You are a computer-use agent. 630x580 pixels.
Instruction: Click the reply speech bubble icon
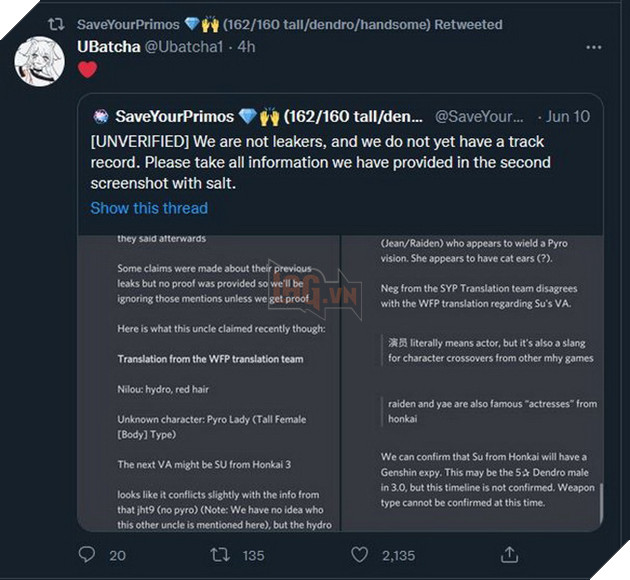click(x=87, y=554)
